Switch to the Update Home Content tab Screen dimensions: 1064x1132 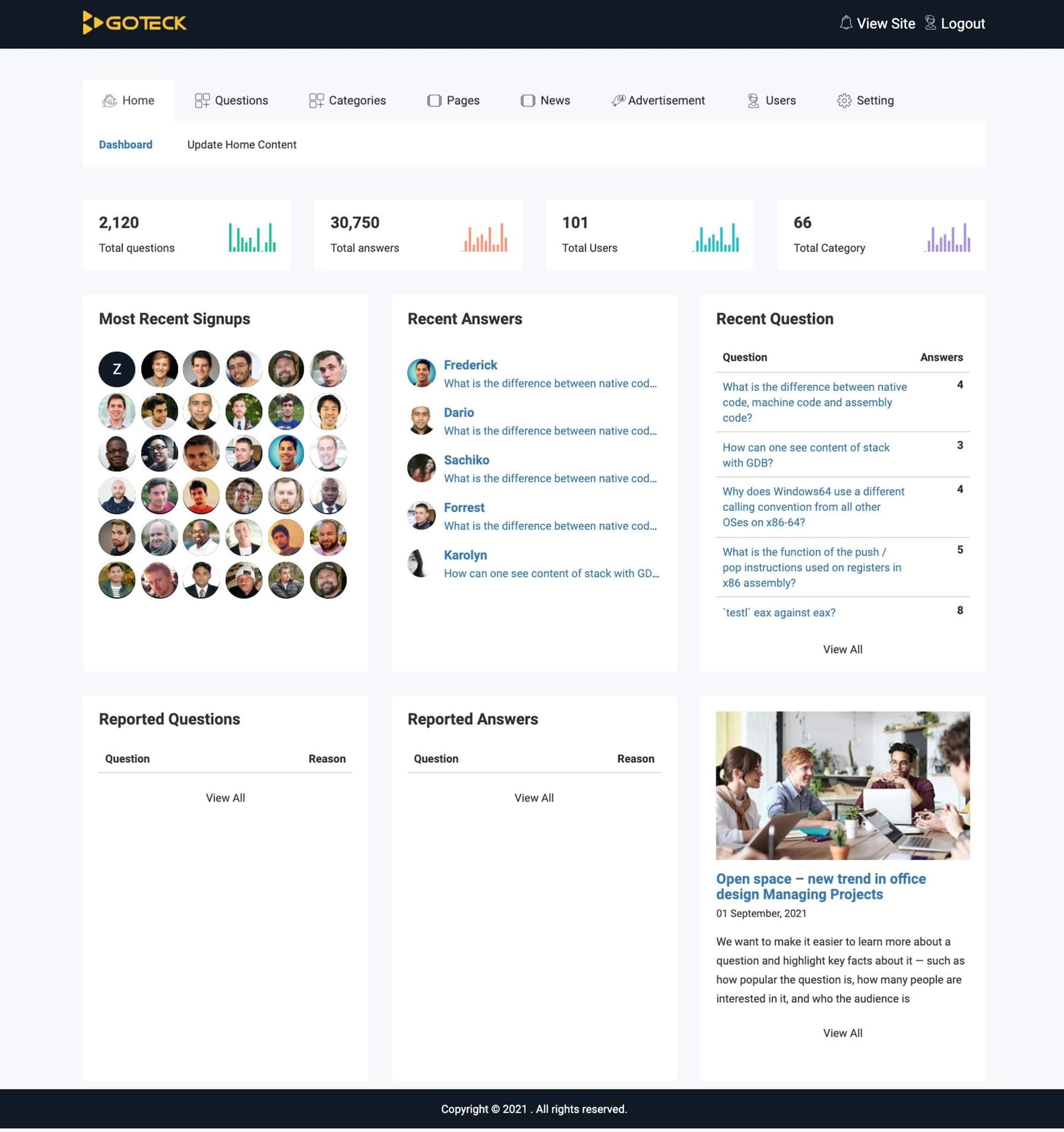[x=242, y=145]
